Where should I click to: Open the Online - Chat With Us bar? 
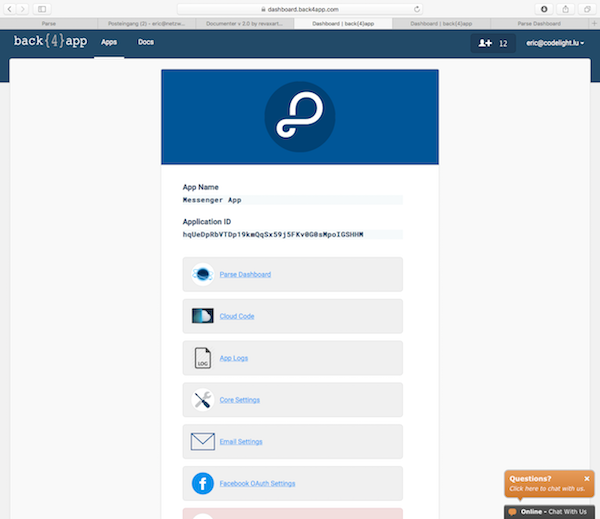coord(549,512)
